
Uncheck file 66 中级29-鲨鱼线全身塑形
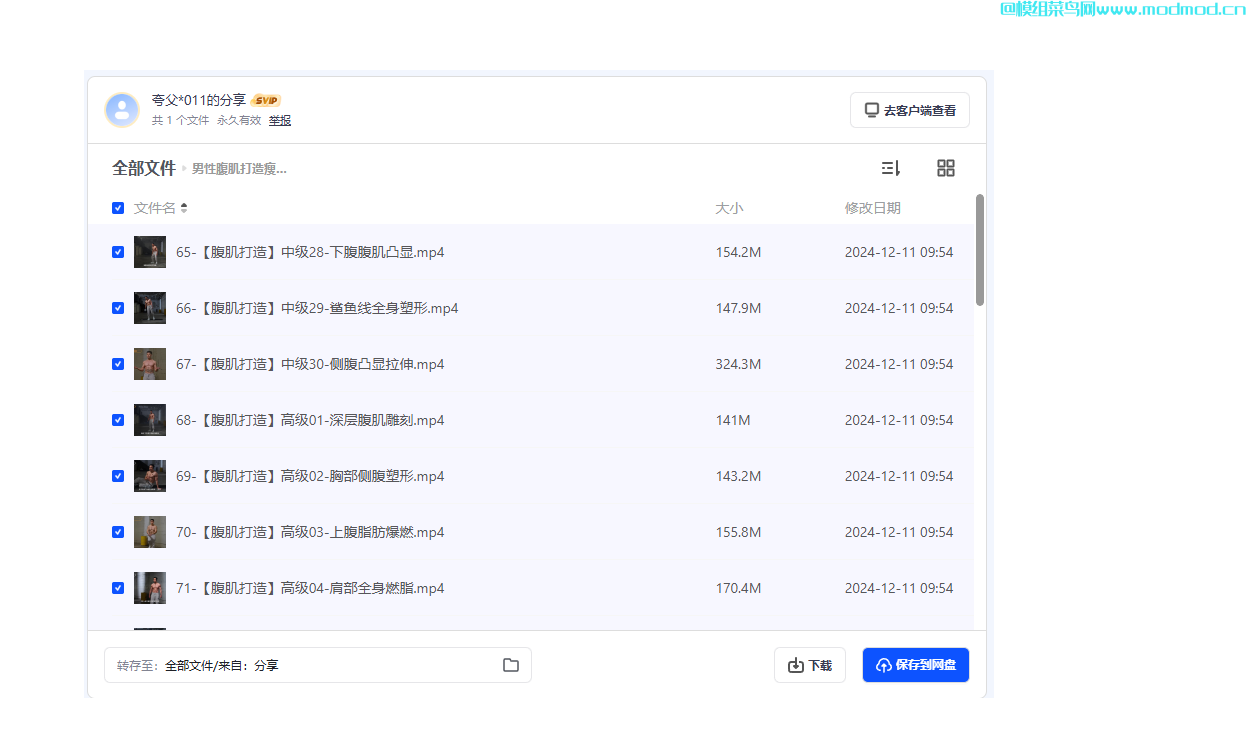coord(118,308)
